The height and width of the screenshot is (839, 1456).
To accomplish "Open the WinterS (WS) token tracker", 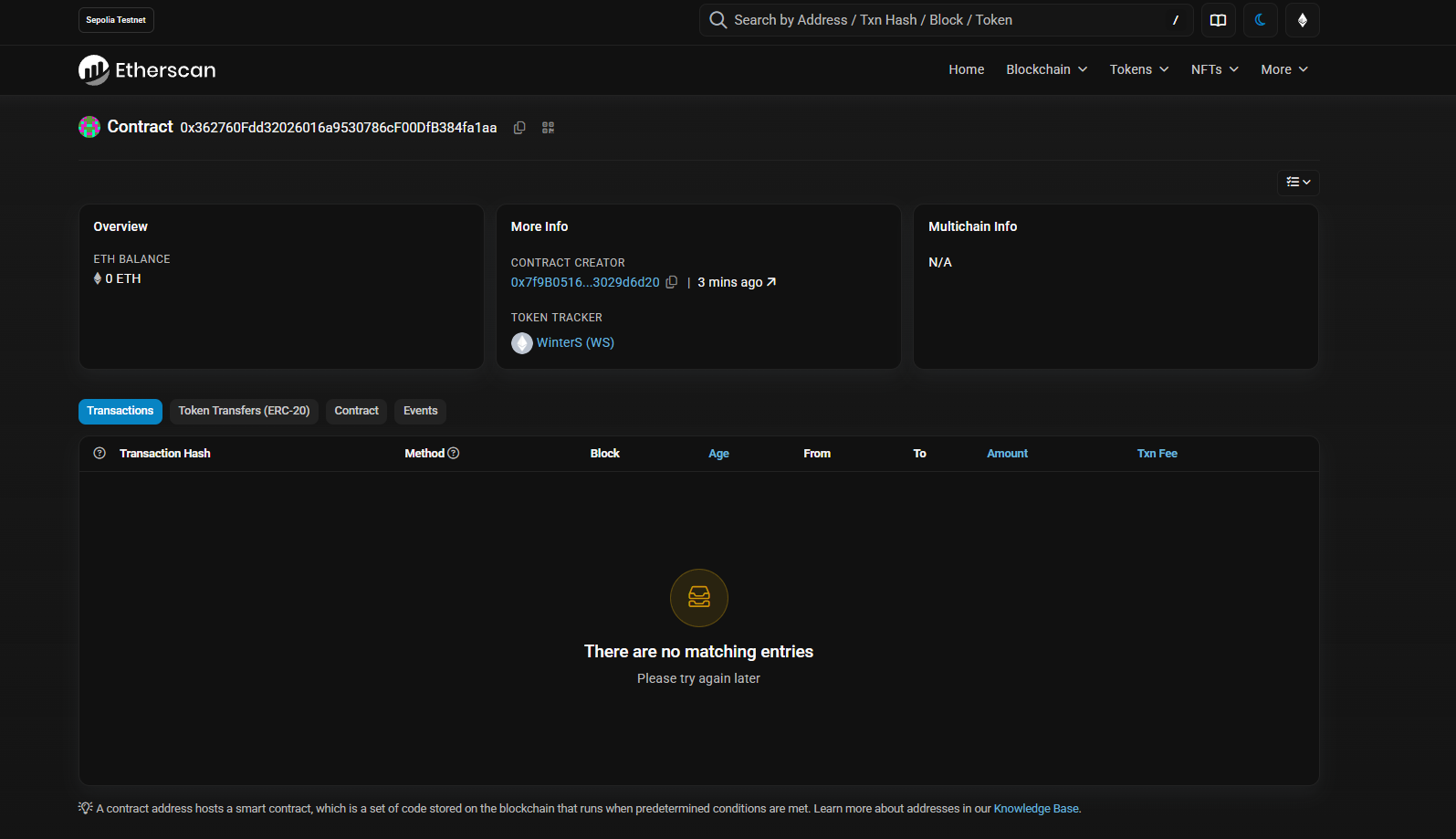I will [575, 343].
